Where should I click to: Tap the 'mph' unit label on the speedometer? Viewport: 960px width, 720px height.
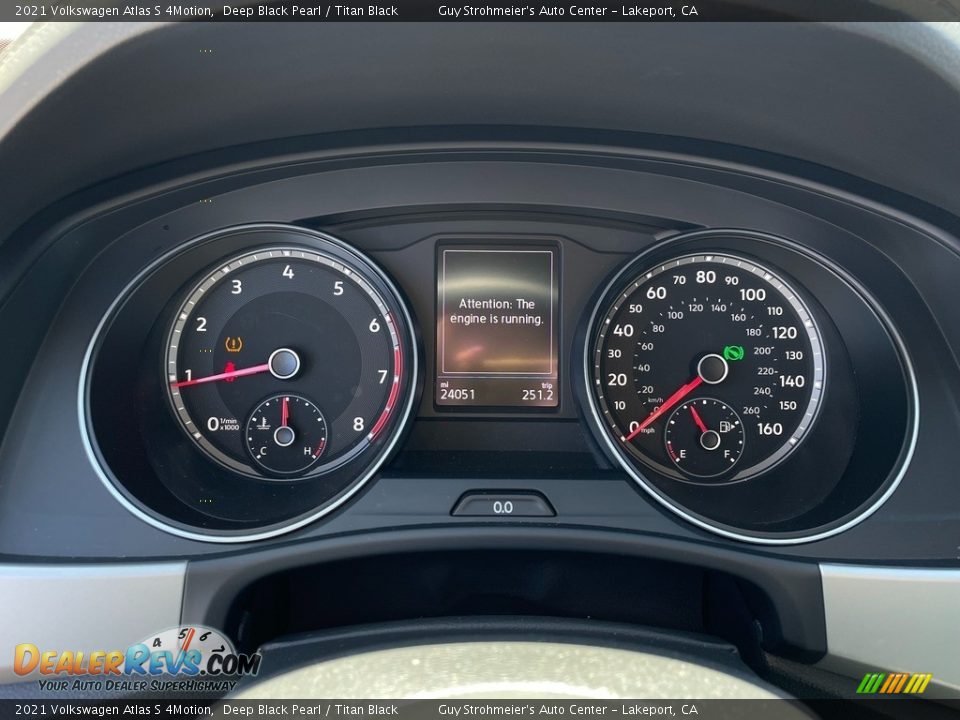tap(648, 430)
